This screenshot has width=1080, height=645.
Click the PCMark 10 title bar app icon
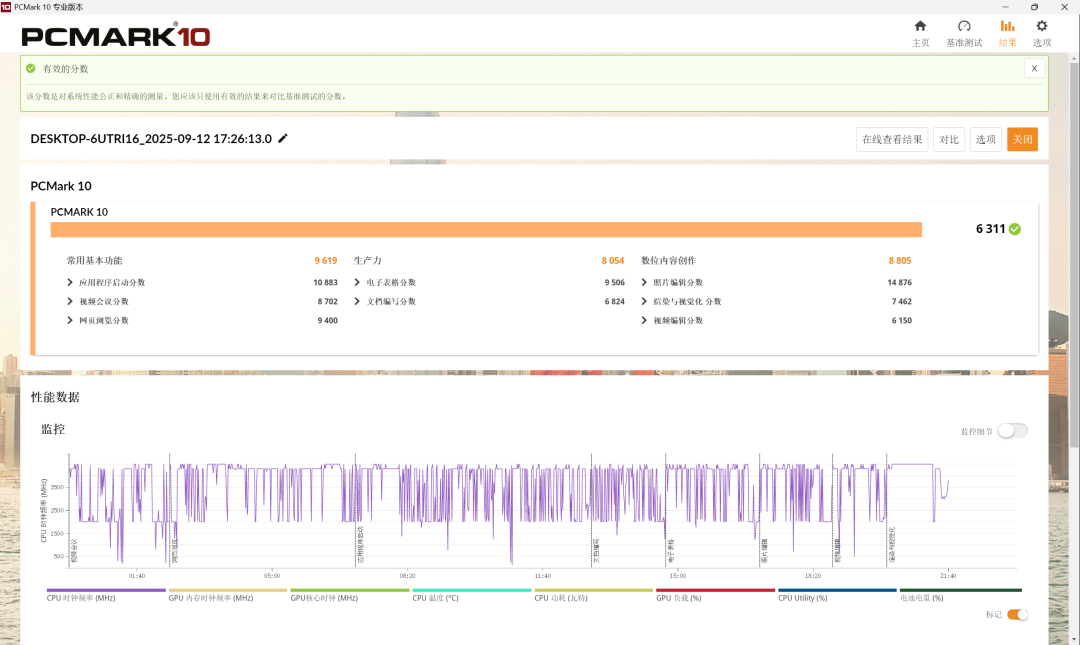click(x=6, y=7)
